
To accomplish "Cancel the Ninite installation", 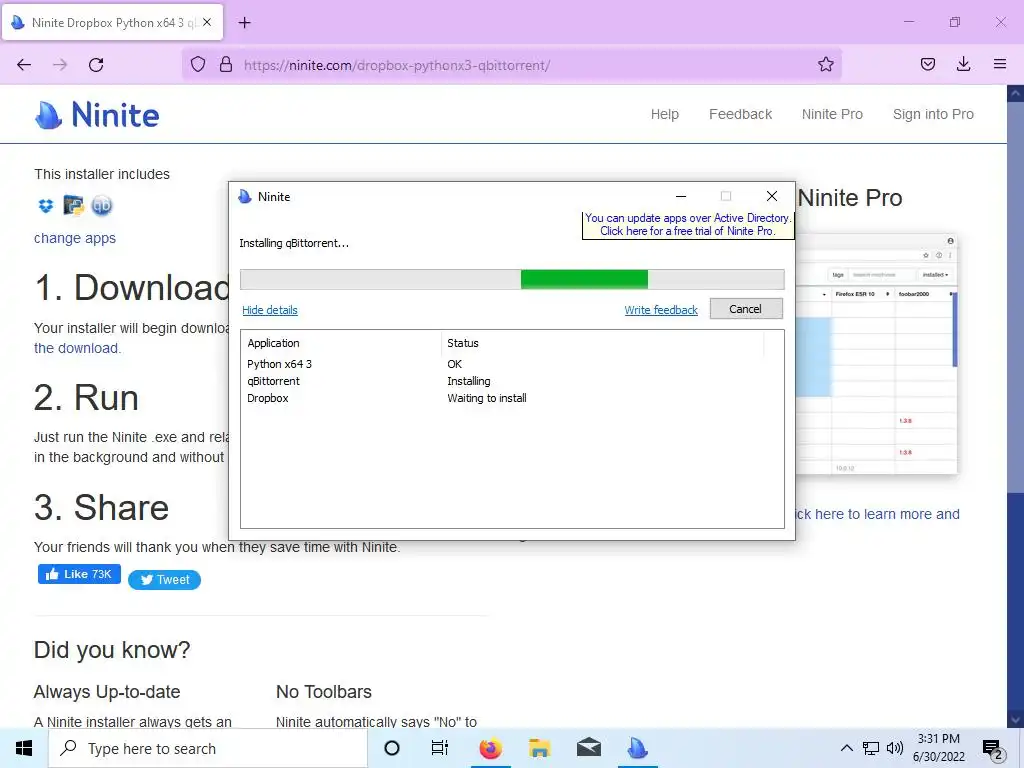I will click(746, 309).
